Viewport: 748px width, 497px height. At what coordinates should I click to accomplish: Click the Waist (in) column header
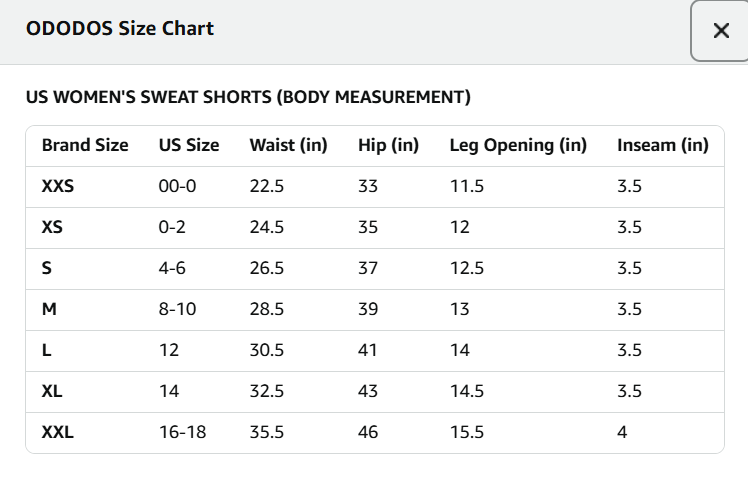pos(288,145)
